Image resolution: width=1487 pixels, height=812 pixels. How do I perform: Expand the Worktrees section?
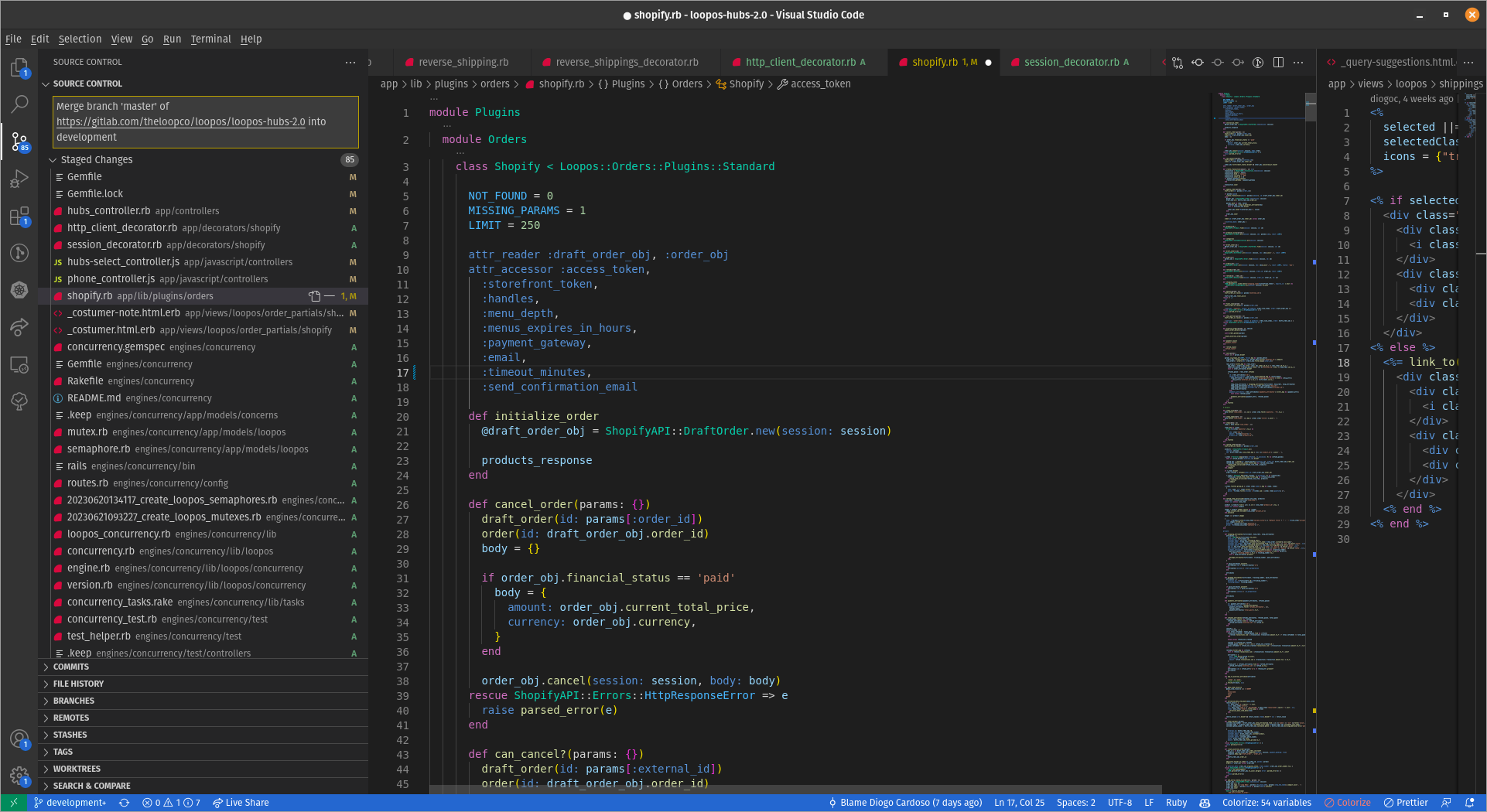coord(203,769)
